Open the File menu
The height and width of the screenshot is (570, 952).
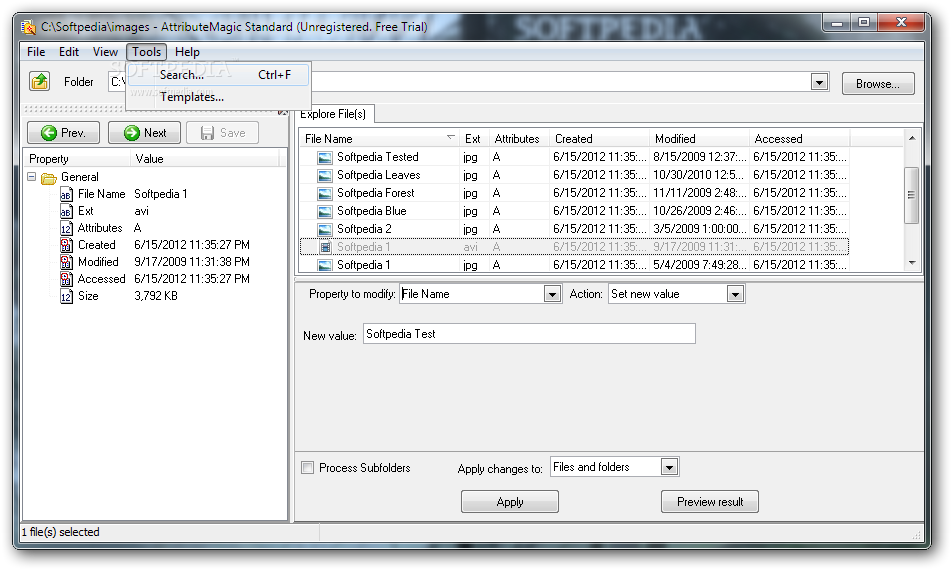(x=36, y=52)
